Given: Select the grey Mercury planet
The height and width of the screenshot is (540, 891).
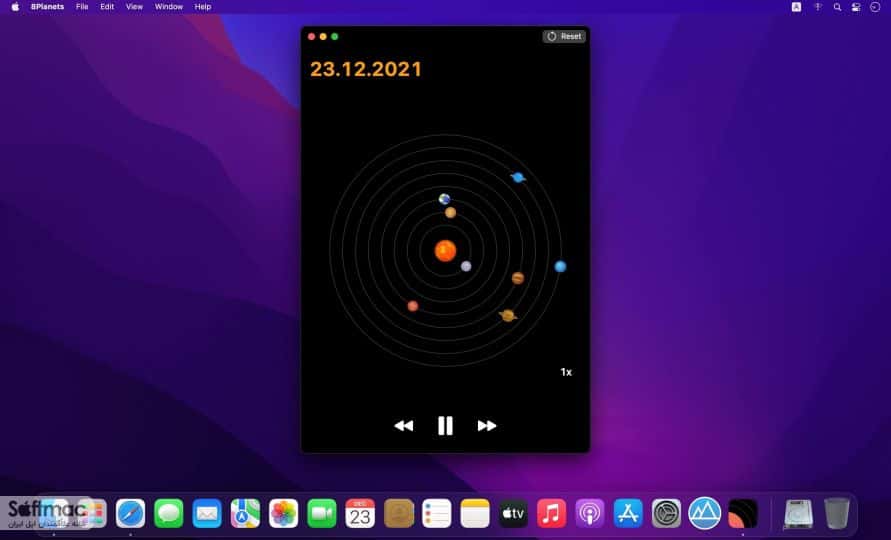Looking at the screenshot, I should click(466, 266).
